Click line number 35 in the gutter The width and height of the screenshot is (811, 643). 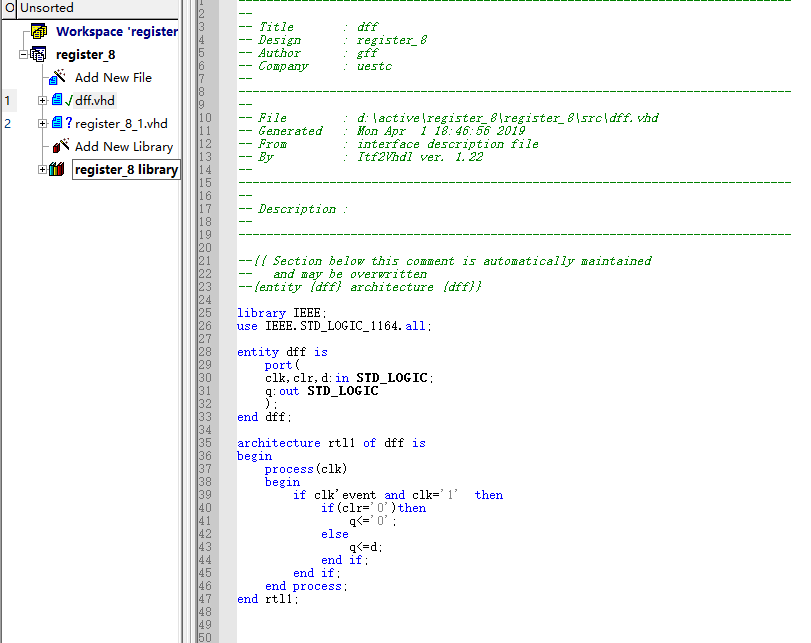point(205,443)
